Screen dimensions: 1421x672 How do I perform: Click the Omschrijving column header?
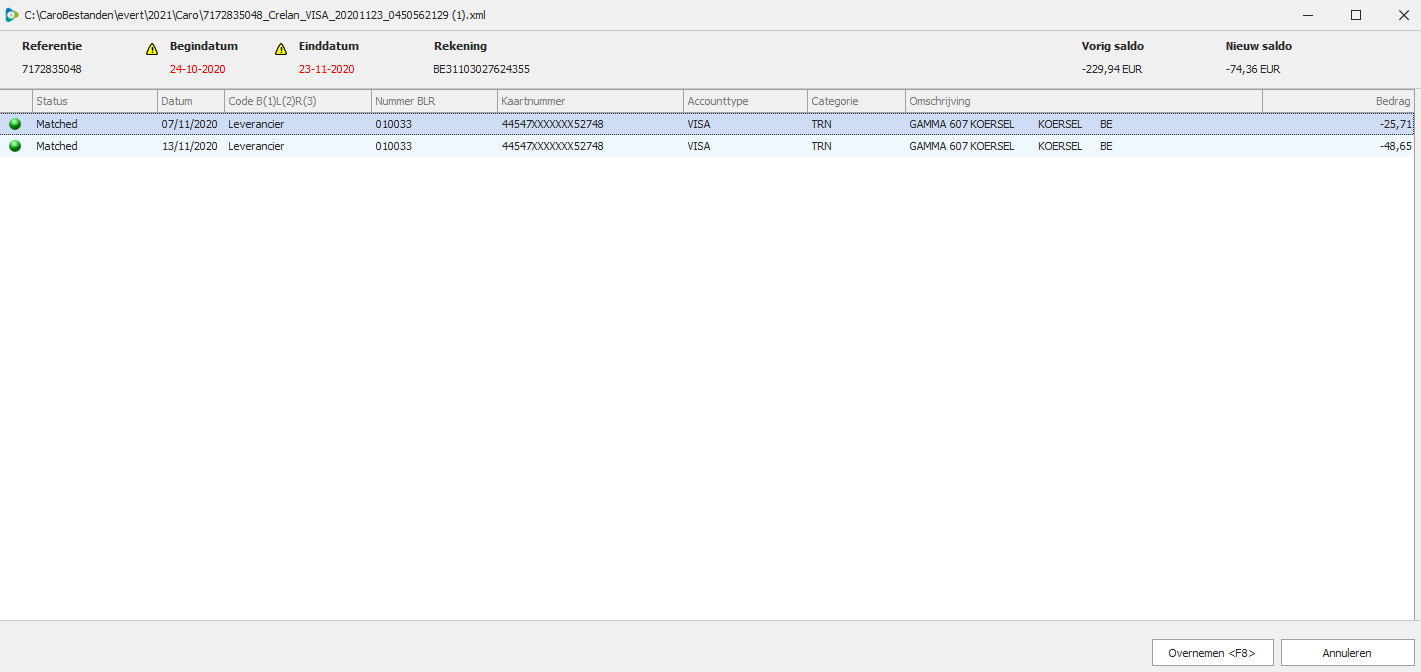point(1084,101)
